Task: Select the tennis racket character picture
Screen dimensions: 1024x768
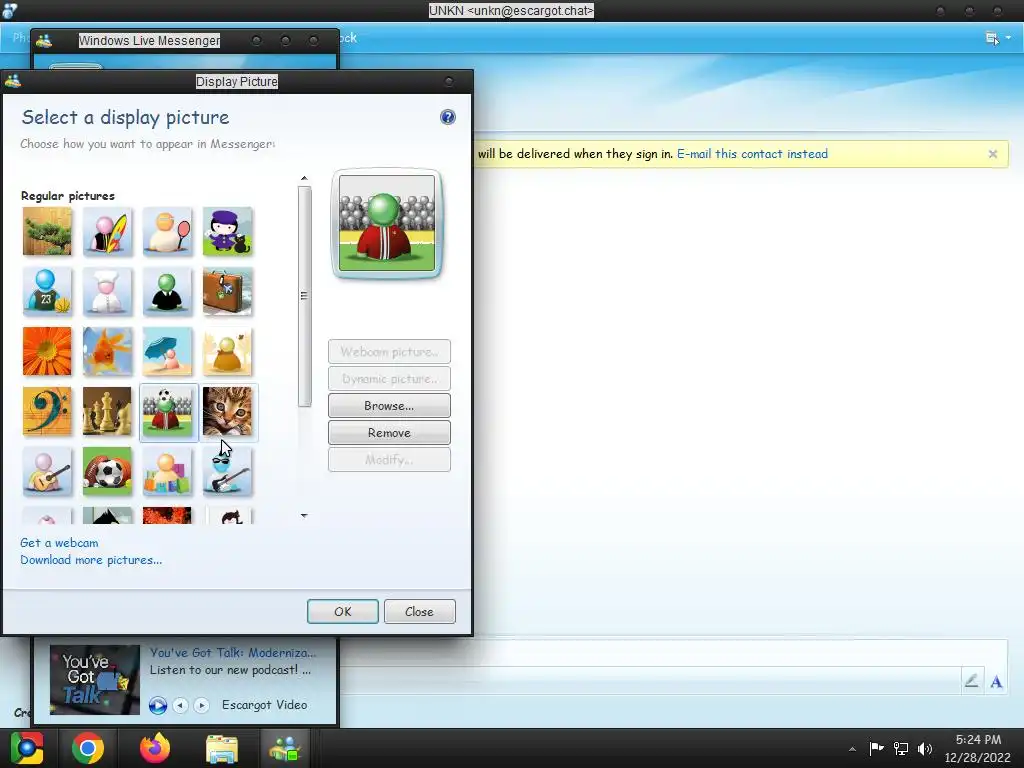Action: [x=167, y=231]
